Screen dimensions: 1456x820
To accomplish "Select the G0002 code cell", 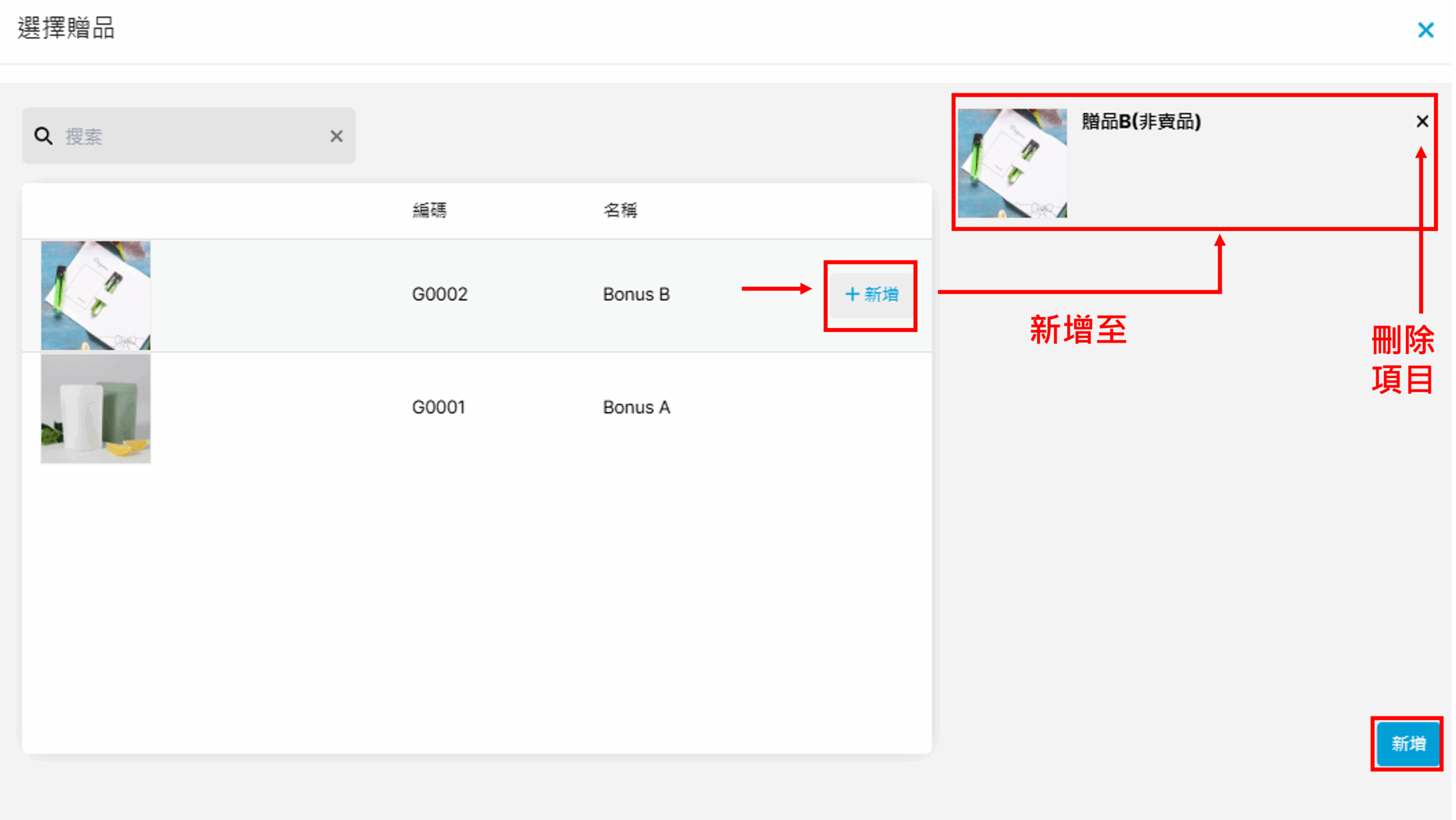I will 440,295.
